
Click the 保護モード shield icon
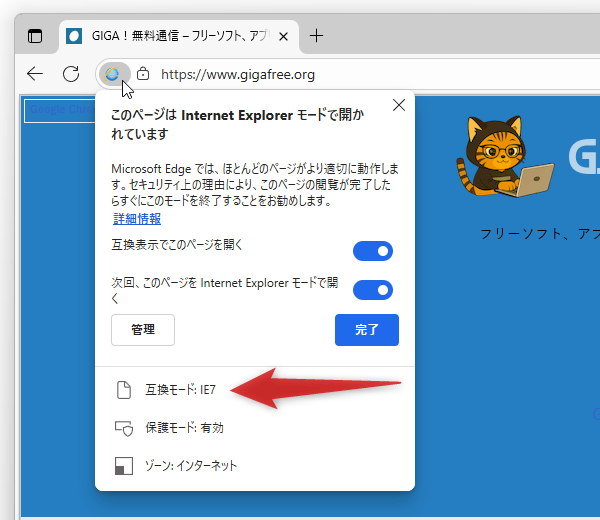click(124, 428)
